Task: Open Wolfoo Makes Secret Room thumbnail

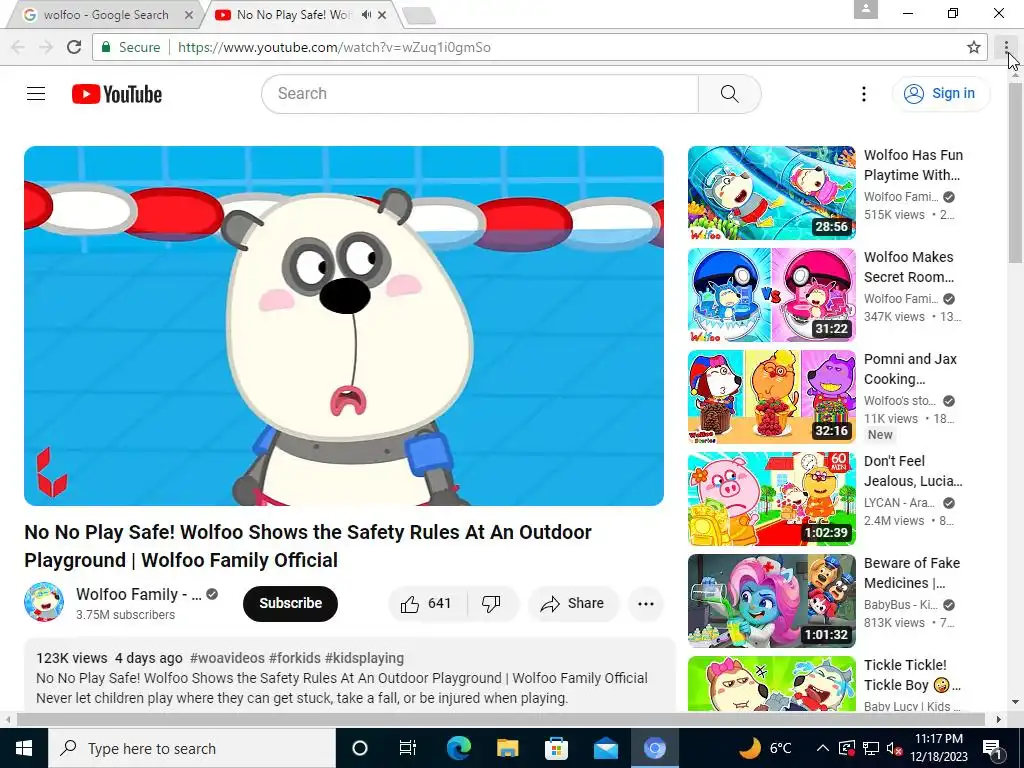Action: click(771, 295)
